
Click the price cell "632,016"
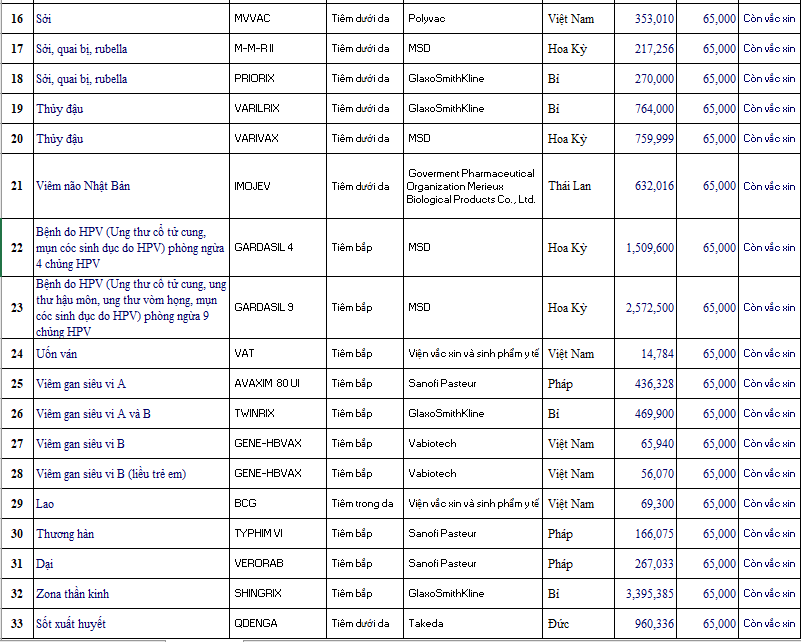(645, 186)
